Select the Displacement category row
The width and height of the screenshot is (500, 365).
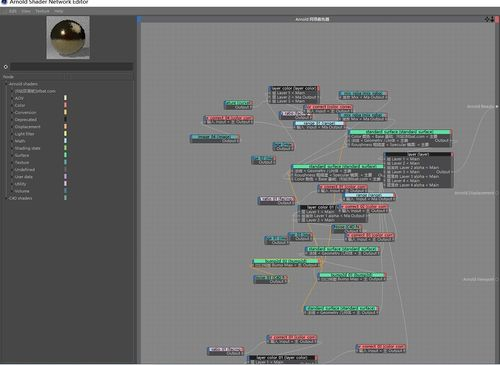click(x=27, y=127)
